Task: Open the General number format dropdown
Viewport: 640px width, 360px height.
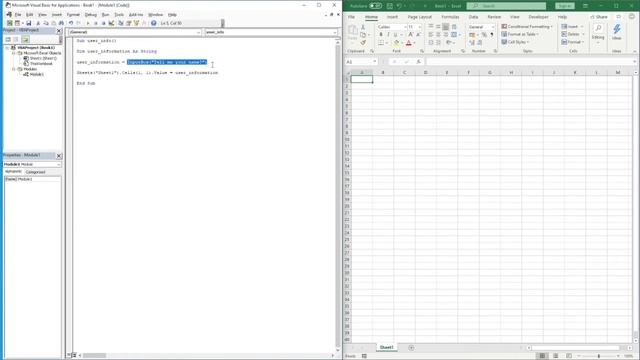Action: [493, 27]
